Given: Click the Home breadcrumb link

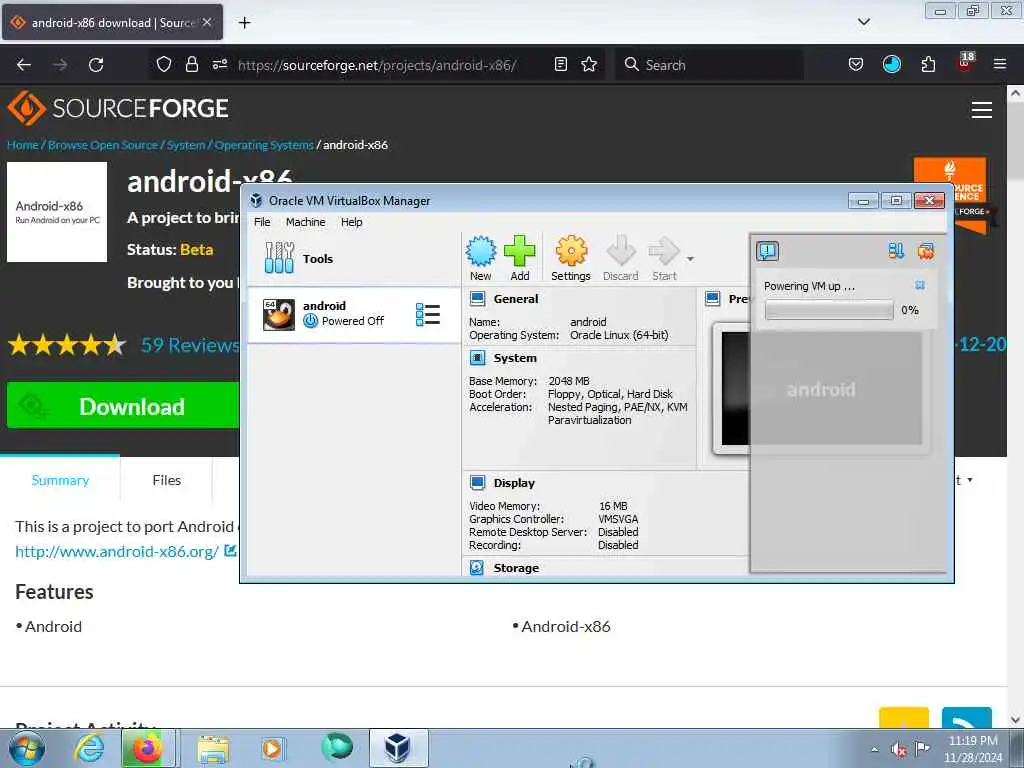Looking at the screenshot, I should click(x=23, y=145).
